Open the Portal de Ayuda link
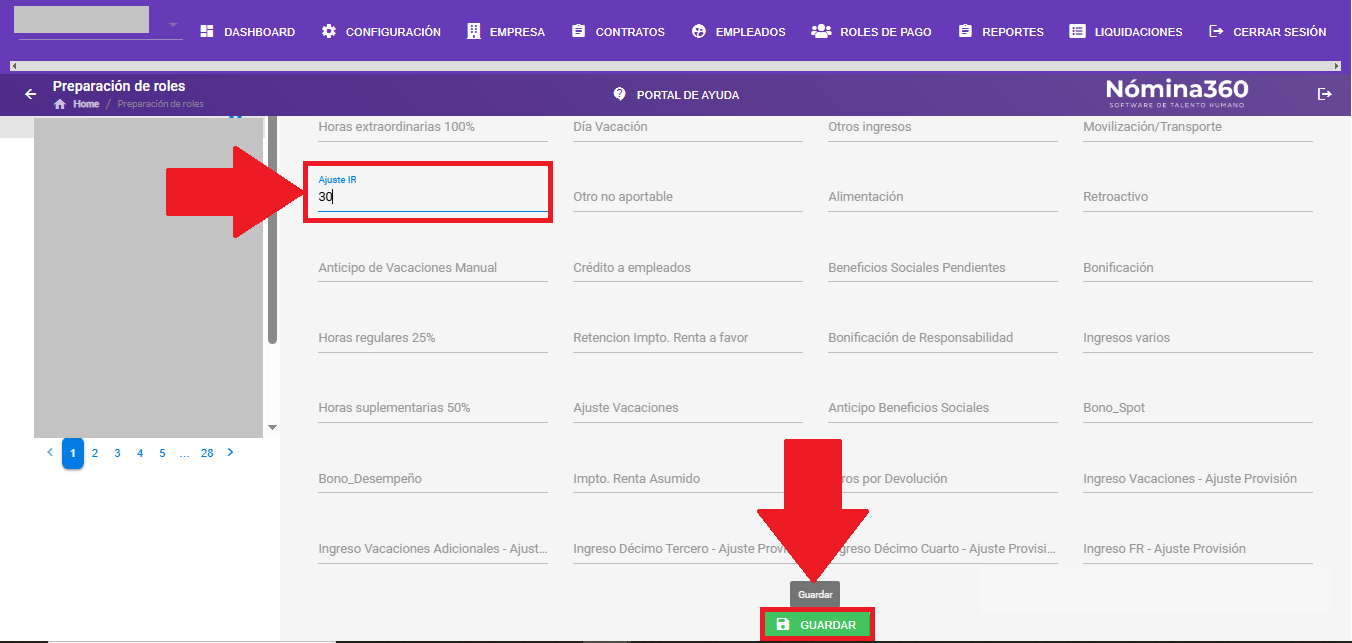Screen dimensions: 1352x643 676,95
